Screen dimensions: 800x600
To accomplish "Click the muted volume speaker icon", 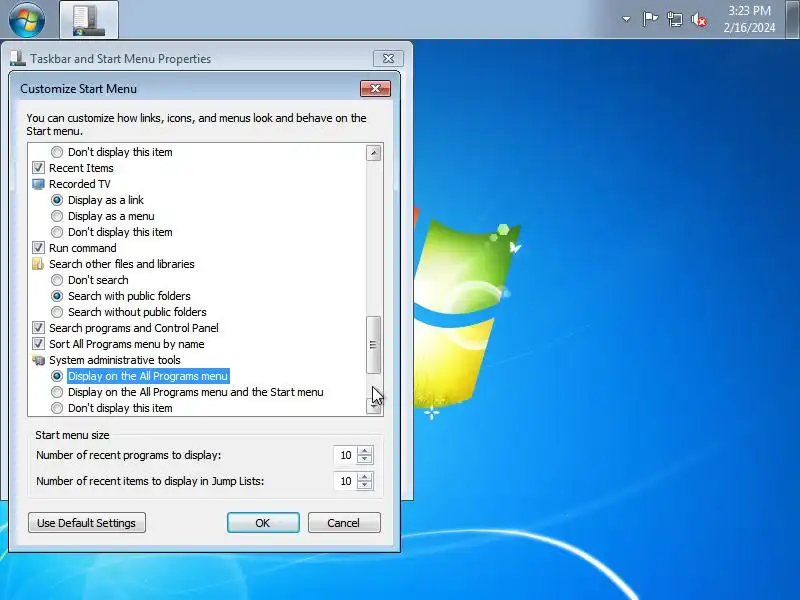I will pyautogui.click(x=699, y=20).
